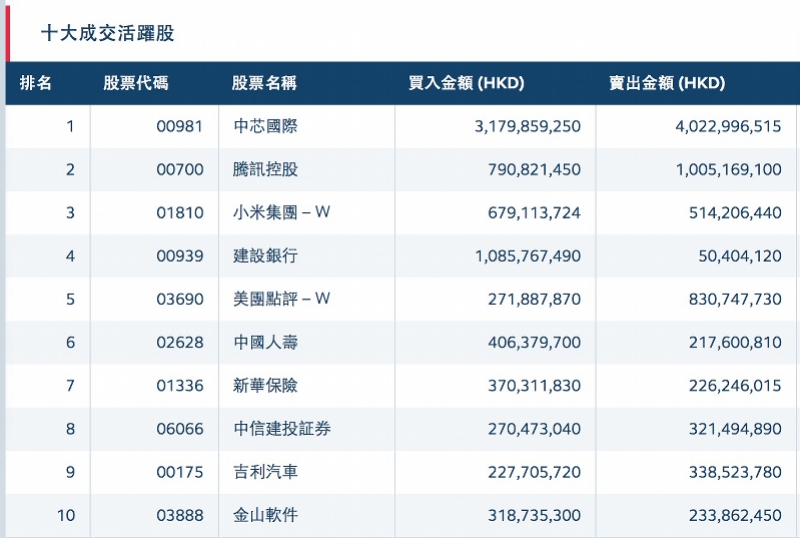
Task: Select buy amount 318,735,300
Action: coord(534,516)
